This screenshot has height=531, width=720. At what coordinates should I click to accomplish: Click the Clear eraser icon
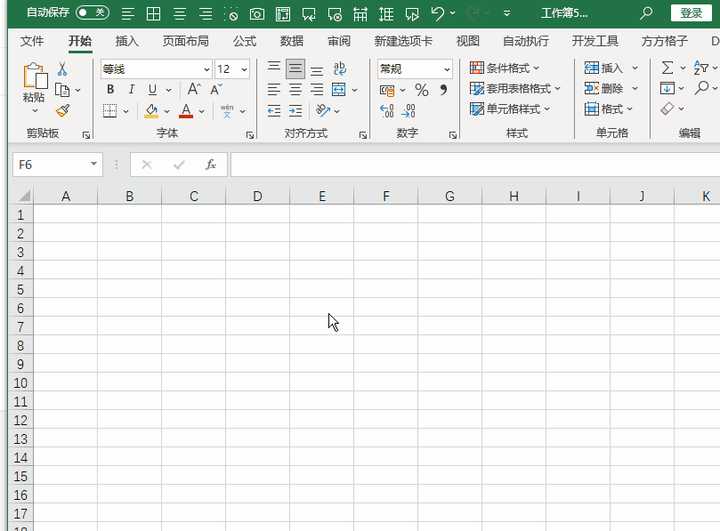pyautogui.click(x=667, y=109)
